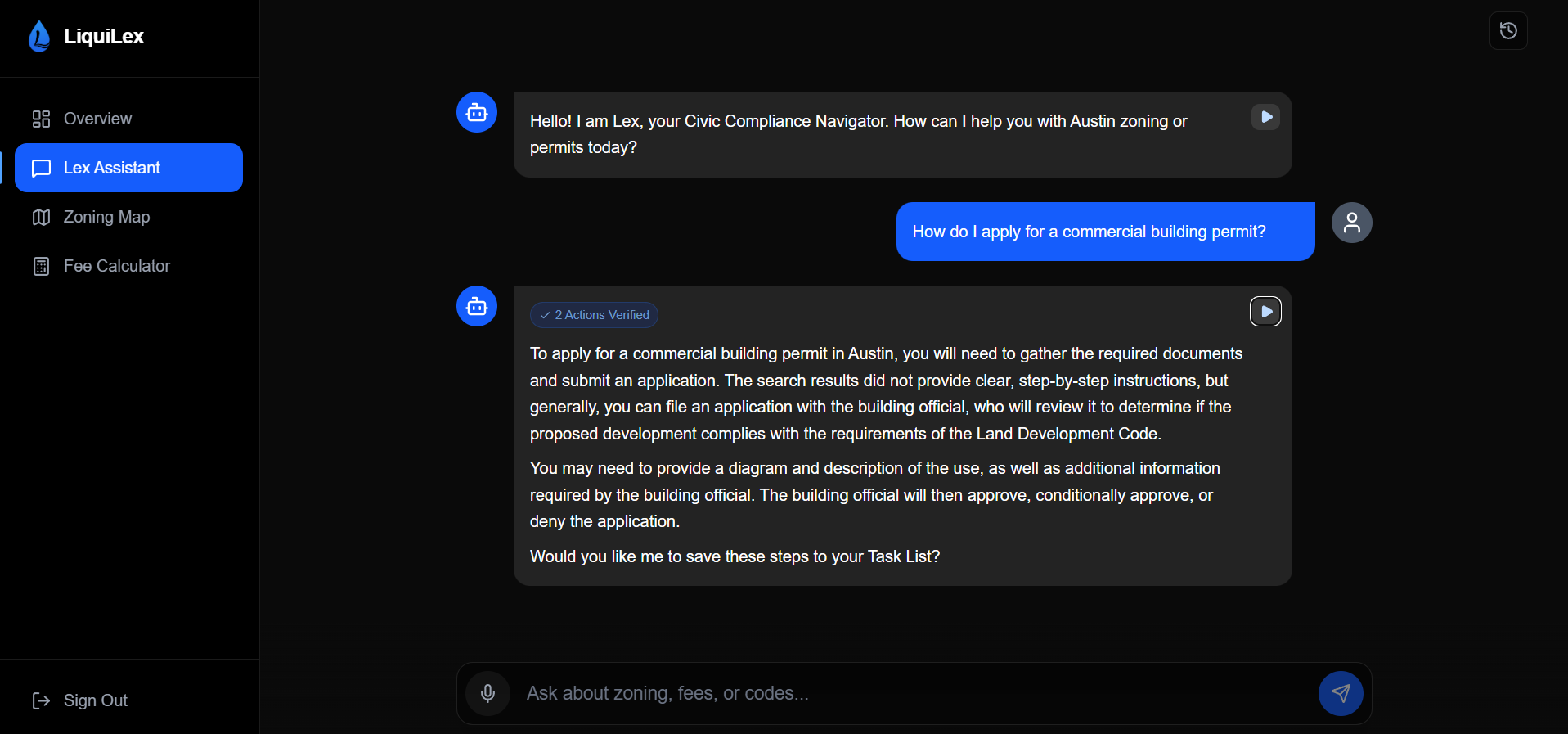The image size is (1568, 734).
Task: Open the Zoning Map page
Action: [x=106, y=217]
